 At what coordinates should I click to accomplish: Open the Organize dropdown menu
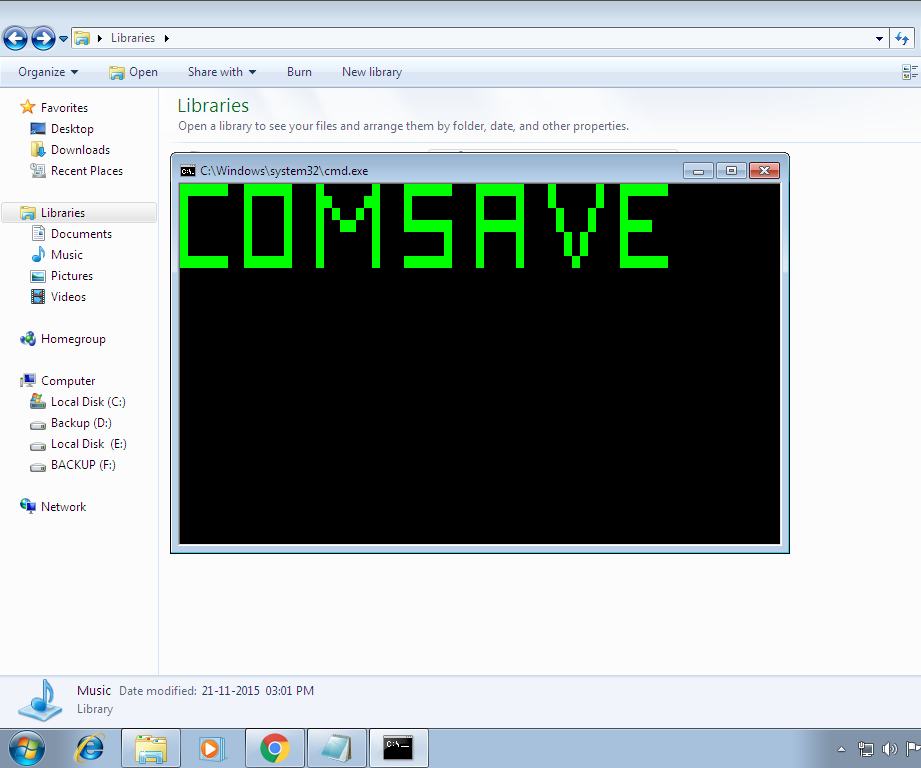(x=46, y=72)
